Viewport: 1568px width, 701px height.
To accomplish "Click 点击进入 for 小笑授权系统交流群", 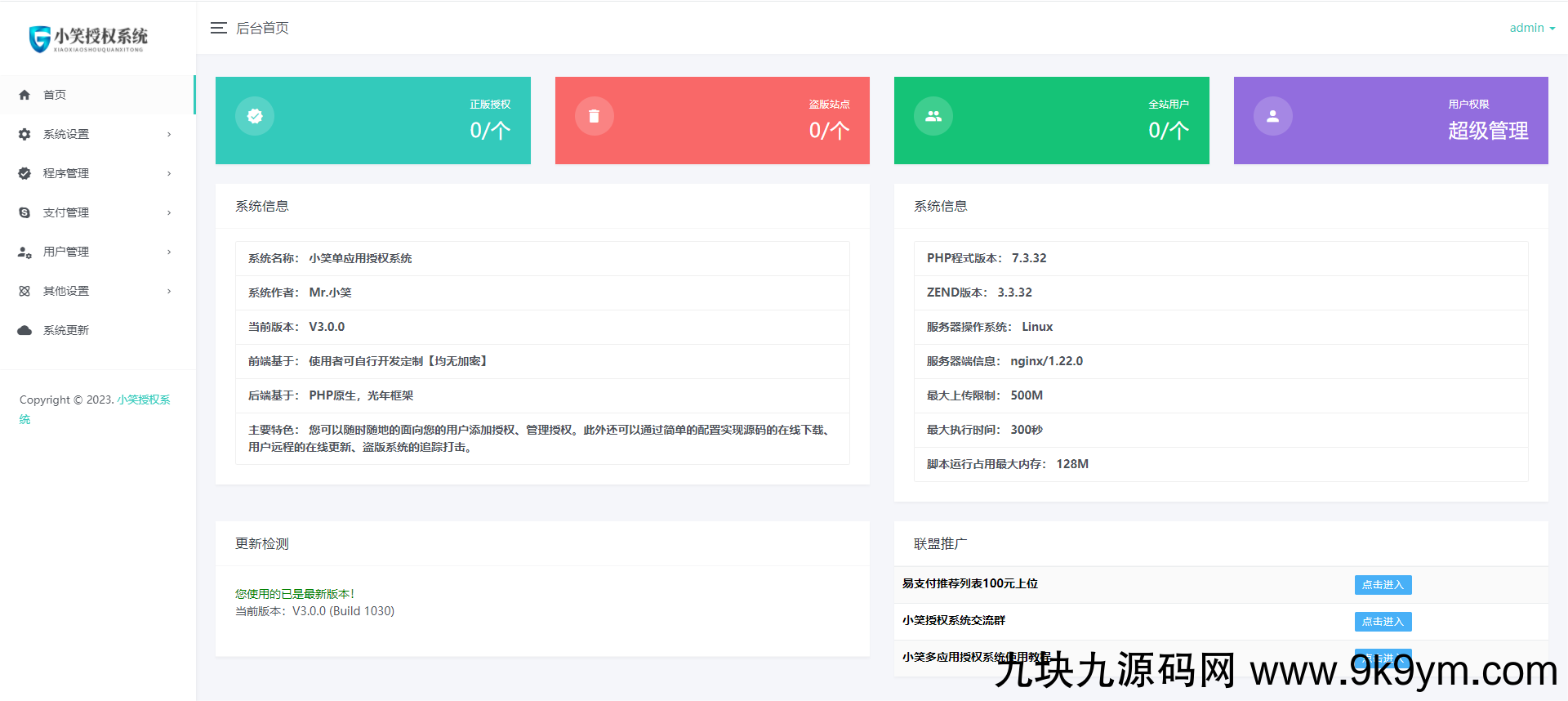I will tap(1383, 622).
